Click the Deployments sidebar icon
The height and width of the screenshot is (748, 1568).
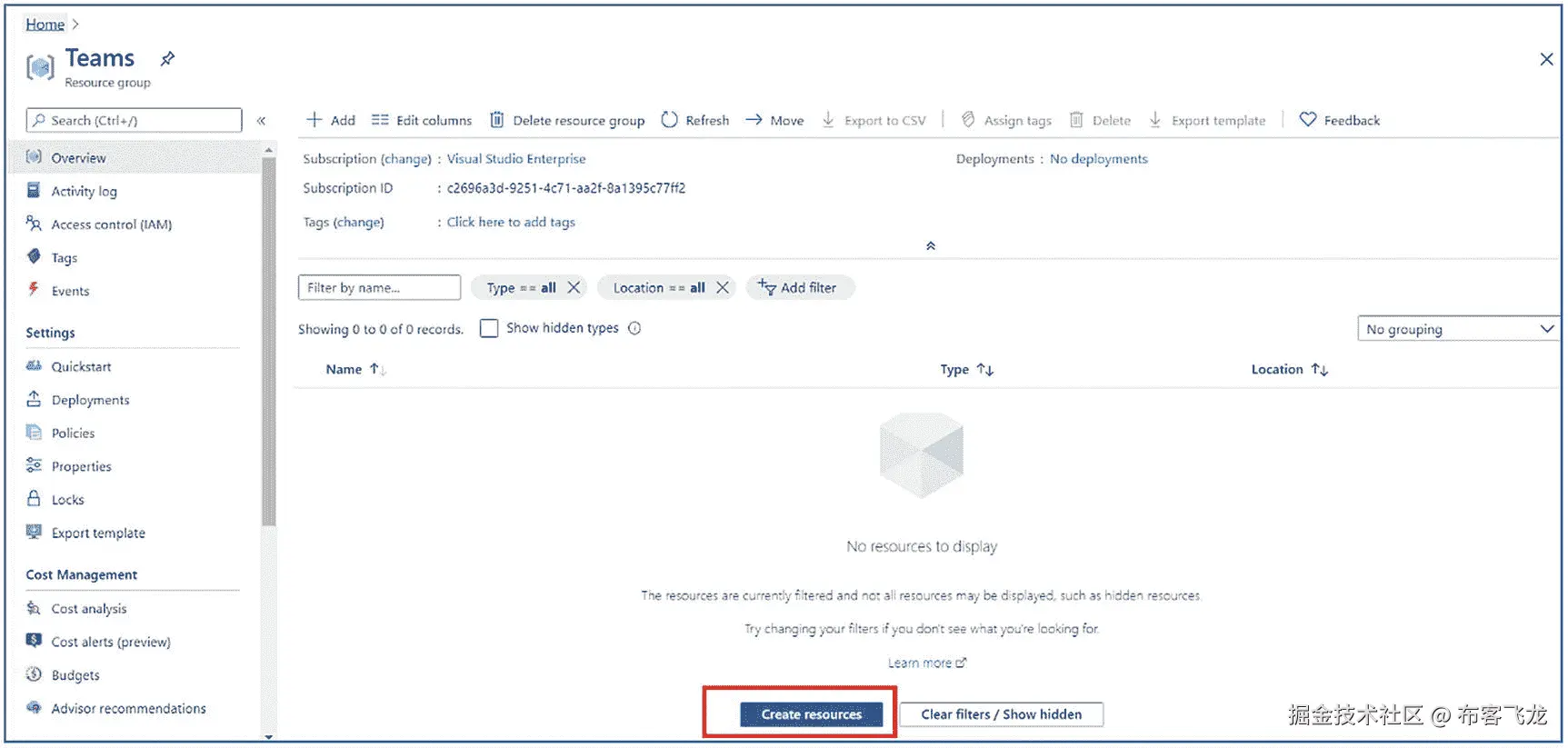coord(34,399)
